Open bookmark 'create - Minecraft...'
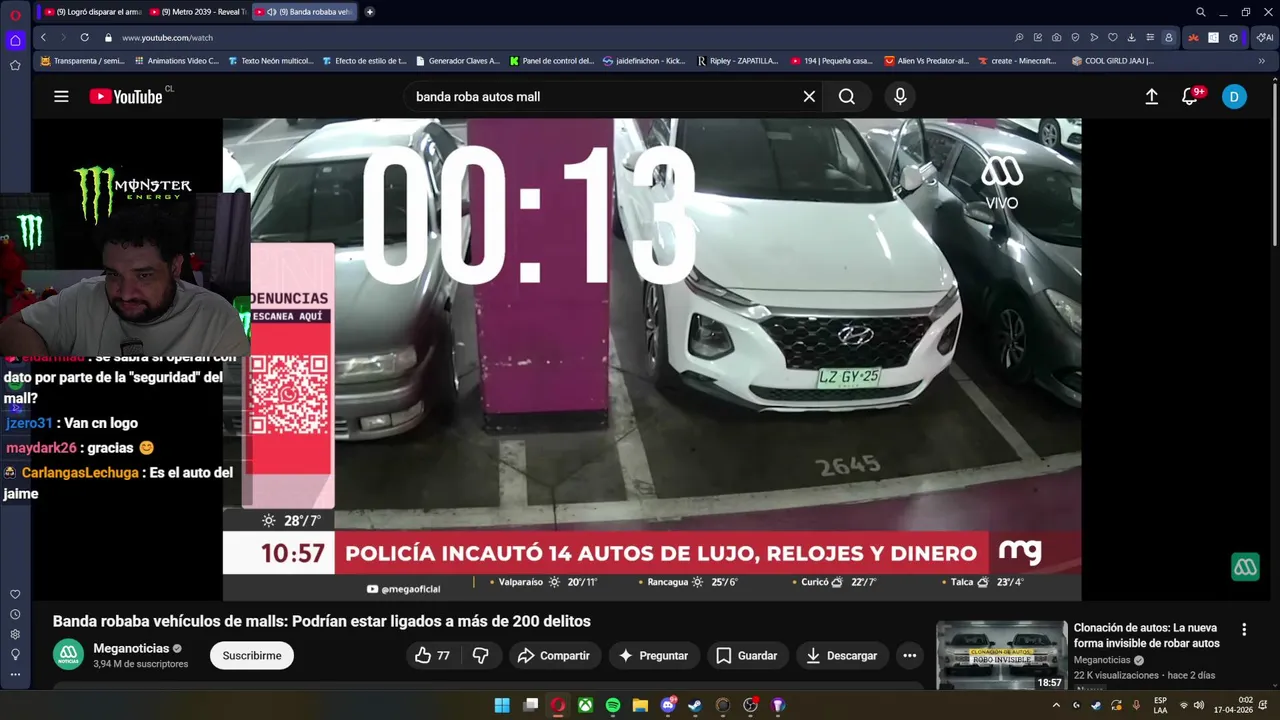1280x720 pixels. 1016,60
